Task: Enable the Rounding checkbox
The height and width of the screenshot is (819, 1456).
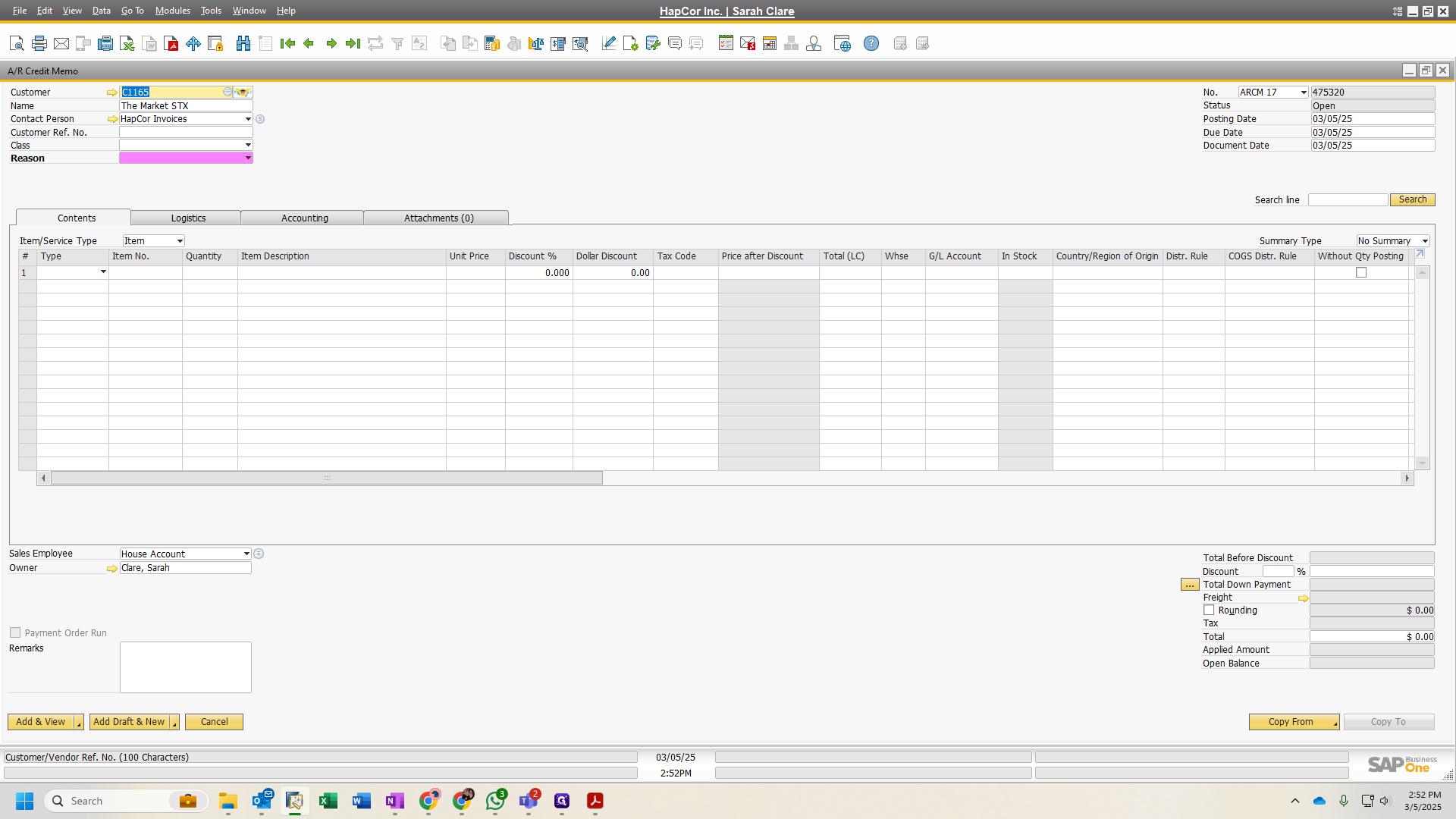Action: [x=1209, y=610]
